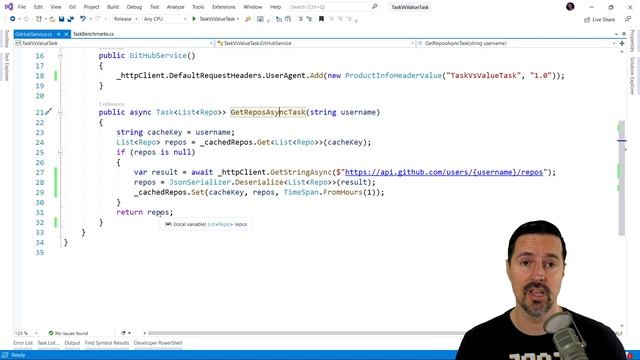
Task: Click the screwdriver quick actions icon at line 21
Action: click(x=49, y=111)
